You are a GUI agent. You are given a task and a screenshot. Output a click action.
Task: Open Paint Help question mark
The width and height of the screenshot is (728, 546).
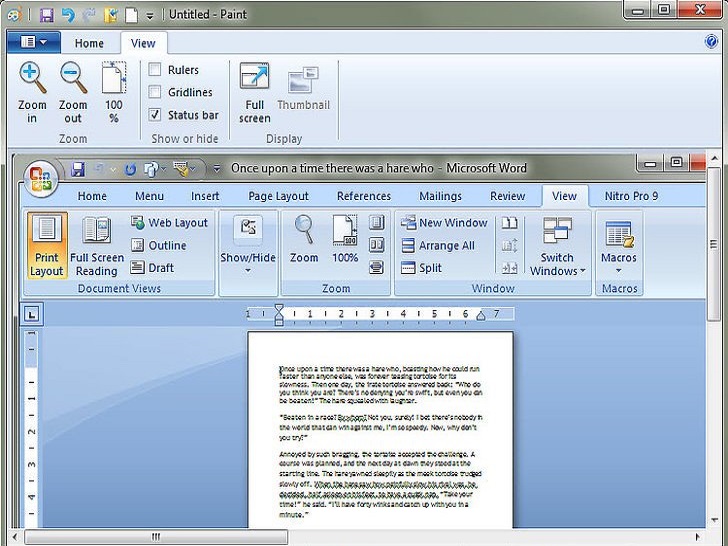click(x=711, y=41)
